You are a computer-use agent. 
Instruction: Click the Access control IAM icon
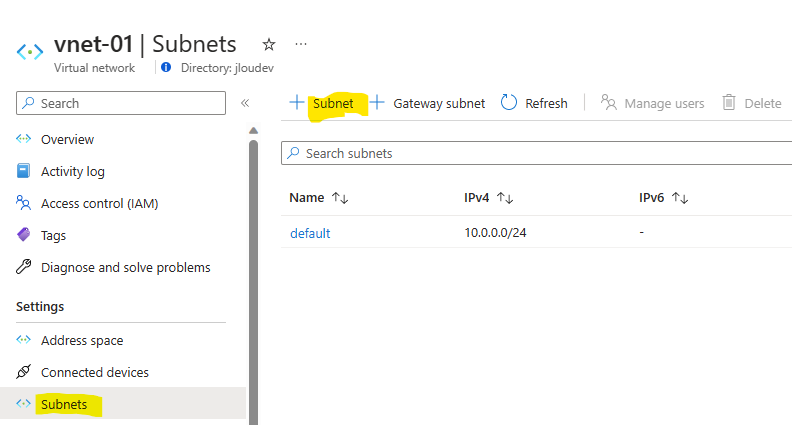(23, 203)
